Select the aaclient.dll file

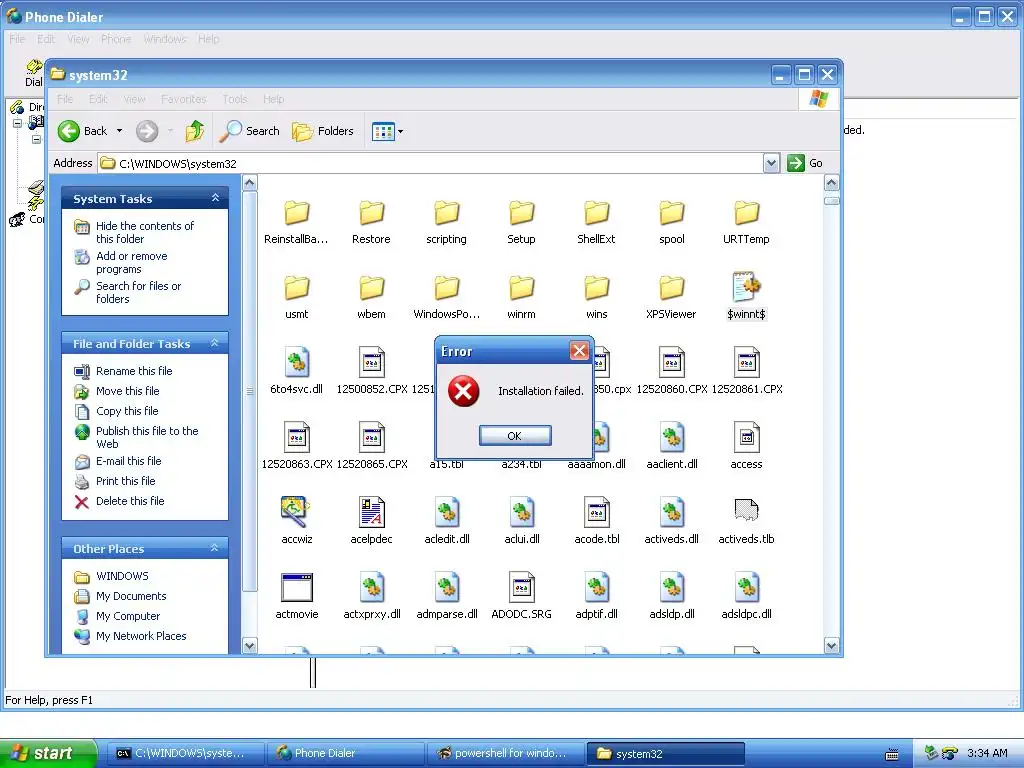[x=671, y=446]
